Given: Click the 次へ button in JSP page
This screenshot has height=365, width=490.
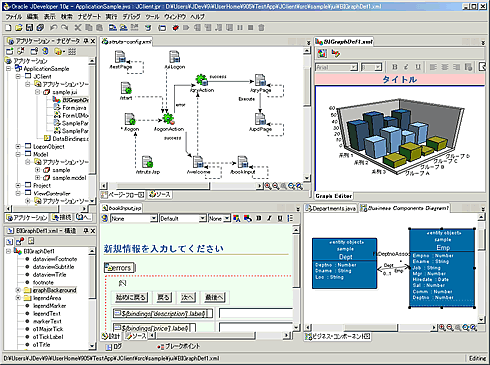Looking at the screenshot, I should (187, 297).
